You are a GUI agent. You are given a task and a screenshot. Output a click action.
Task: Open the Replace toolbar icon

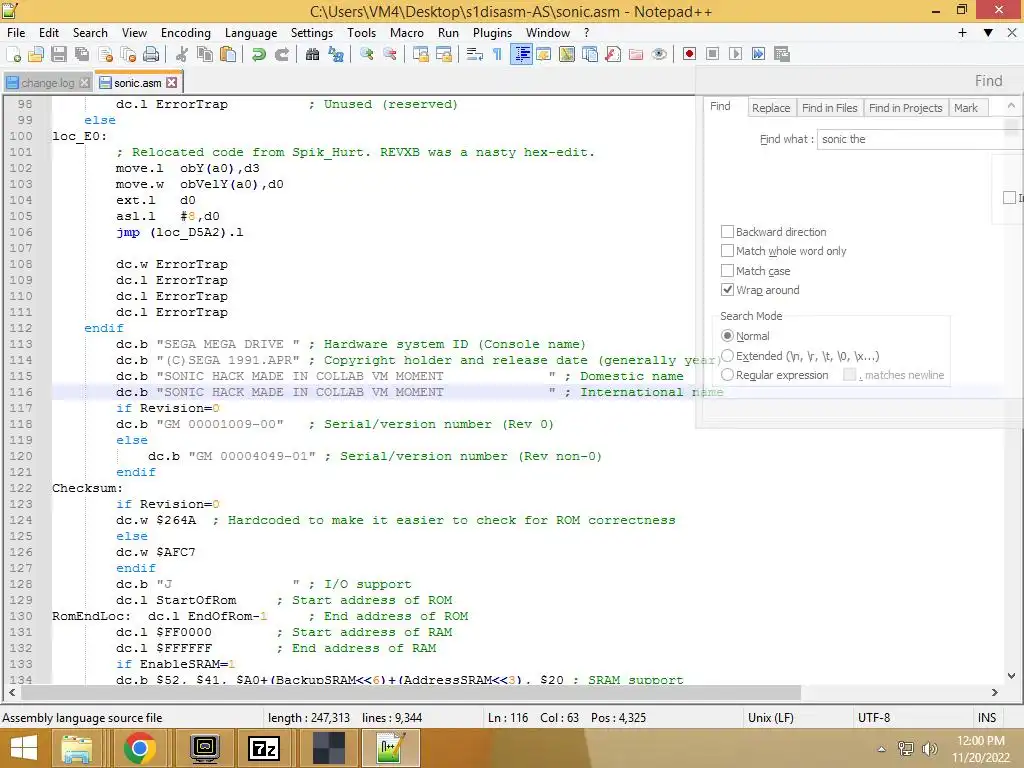pyautogui.click(x=336, y=54)
